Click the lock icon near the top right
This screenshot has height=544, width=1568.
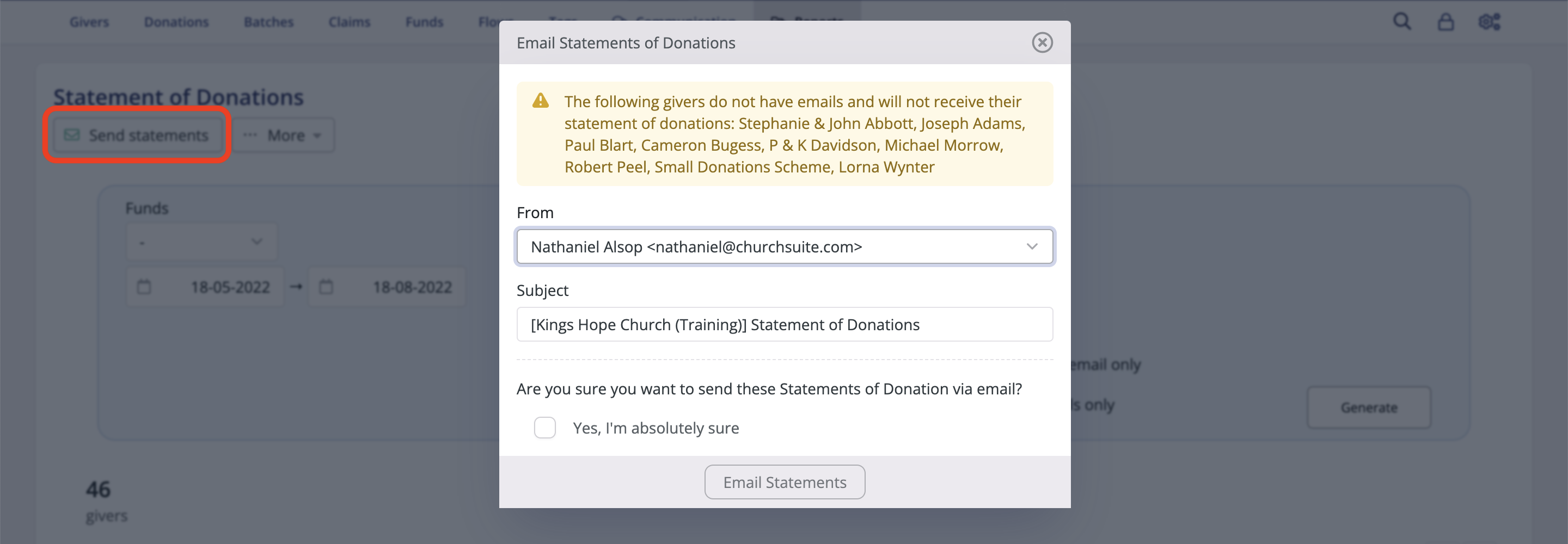tap(1445, 21)
